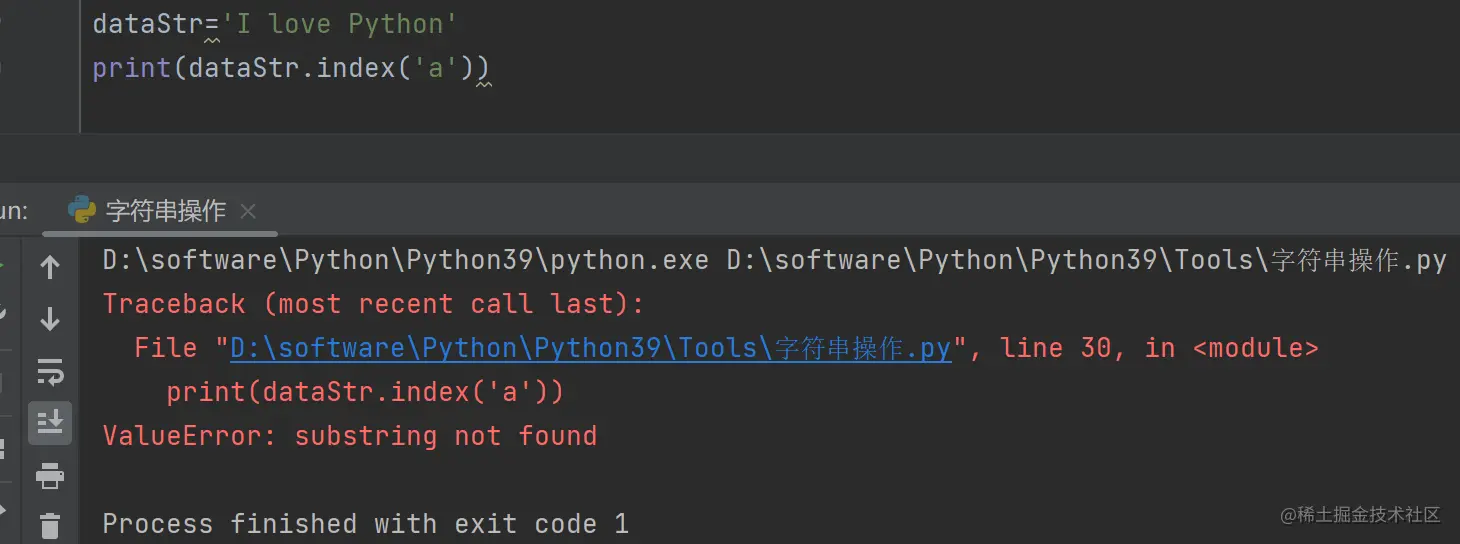Toggle soft-wrap in the Run console
This screenshot has width=1460, height=544.
click(x=50, y=372)
